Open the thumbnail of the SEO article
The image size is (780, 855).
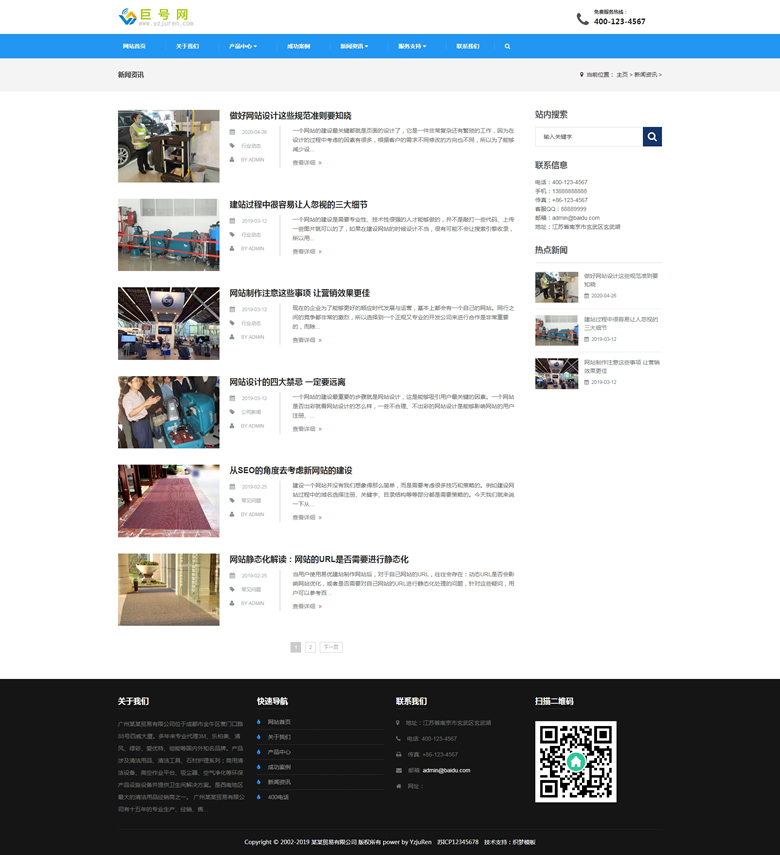tap(168, 501)
